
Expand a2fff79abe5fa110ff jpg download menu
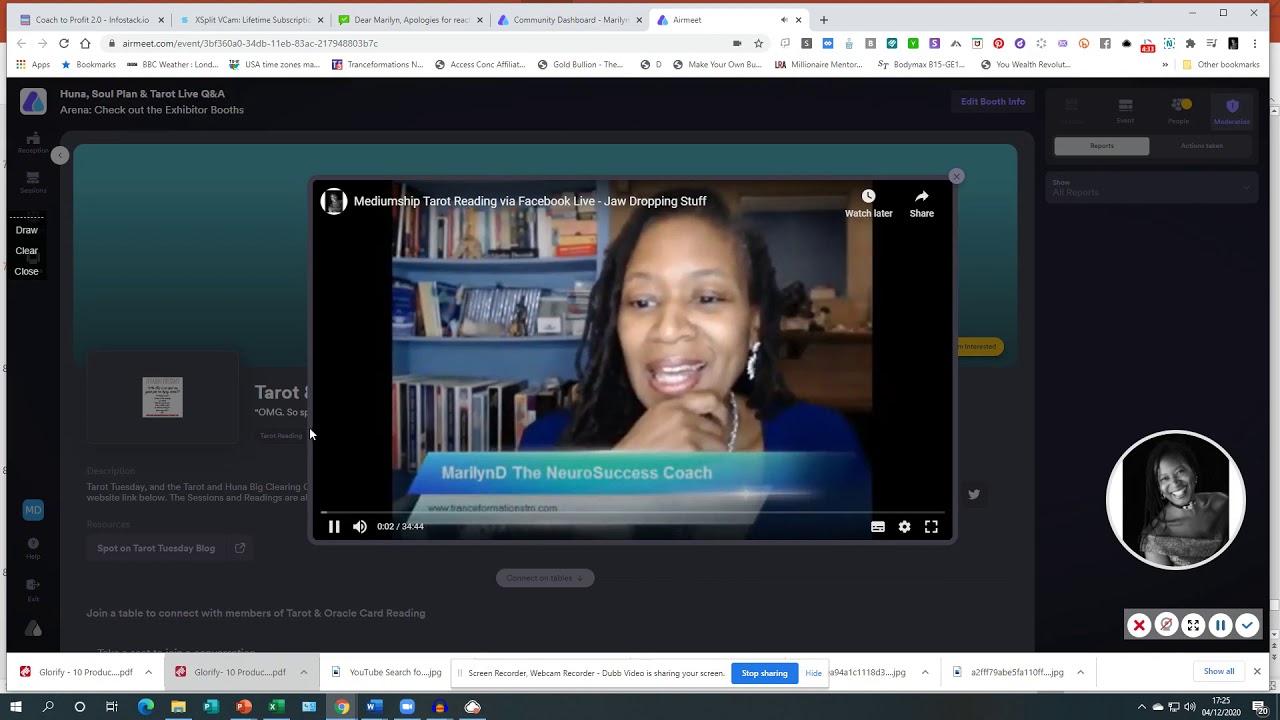coord(1080,673)
